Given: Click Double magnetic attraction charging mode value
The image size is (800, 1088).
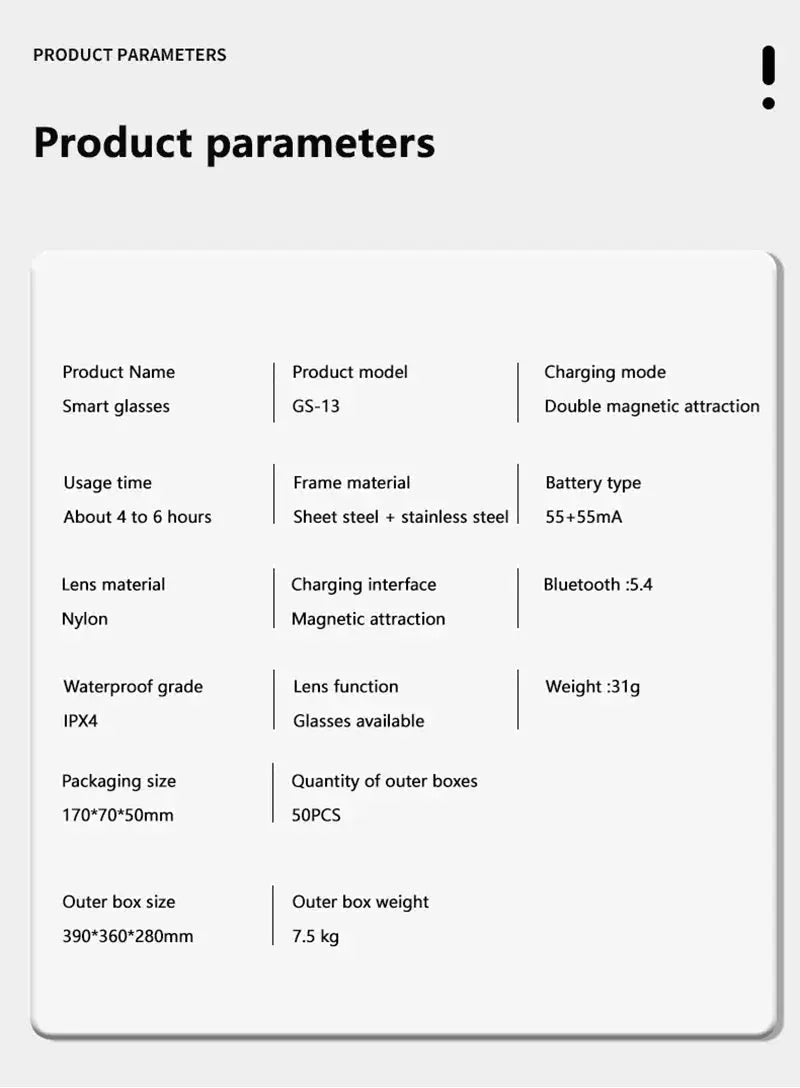Looking at the screenshot, I should (652, 406).
